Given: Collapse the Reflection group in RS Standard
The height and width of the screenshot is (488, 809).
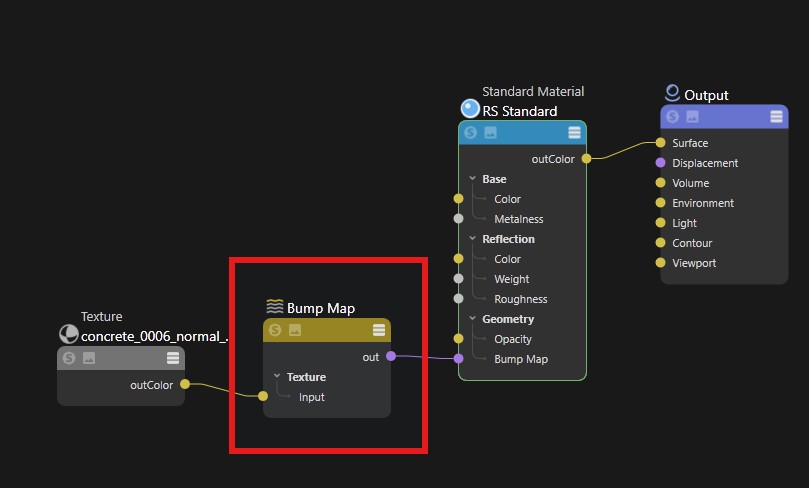Looking at the screenshot, I should pyautogui.click(x=473, y=238).
